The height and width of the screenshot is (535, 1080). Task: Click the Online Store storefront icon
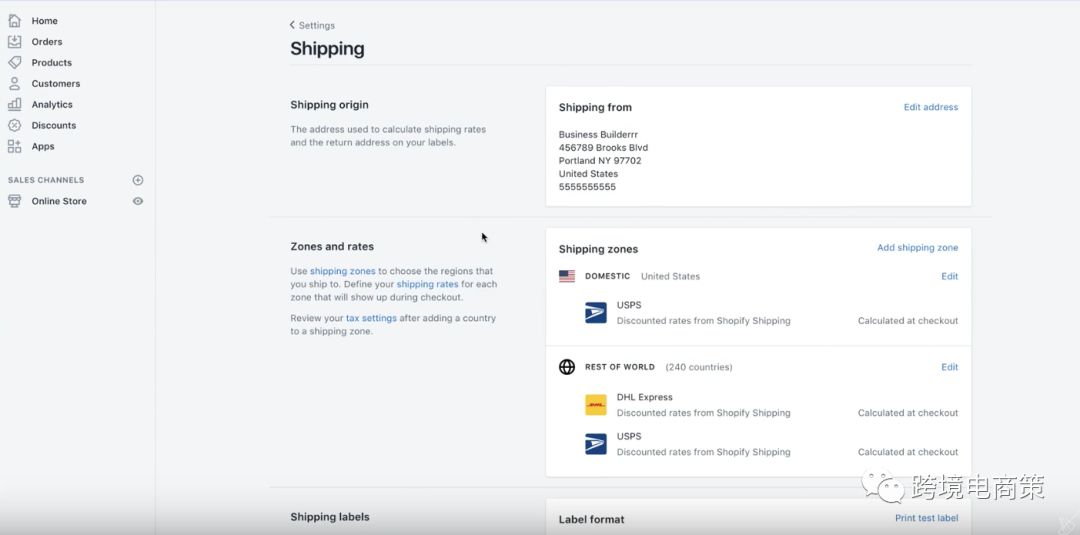(x=14, y=201)
